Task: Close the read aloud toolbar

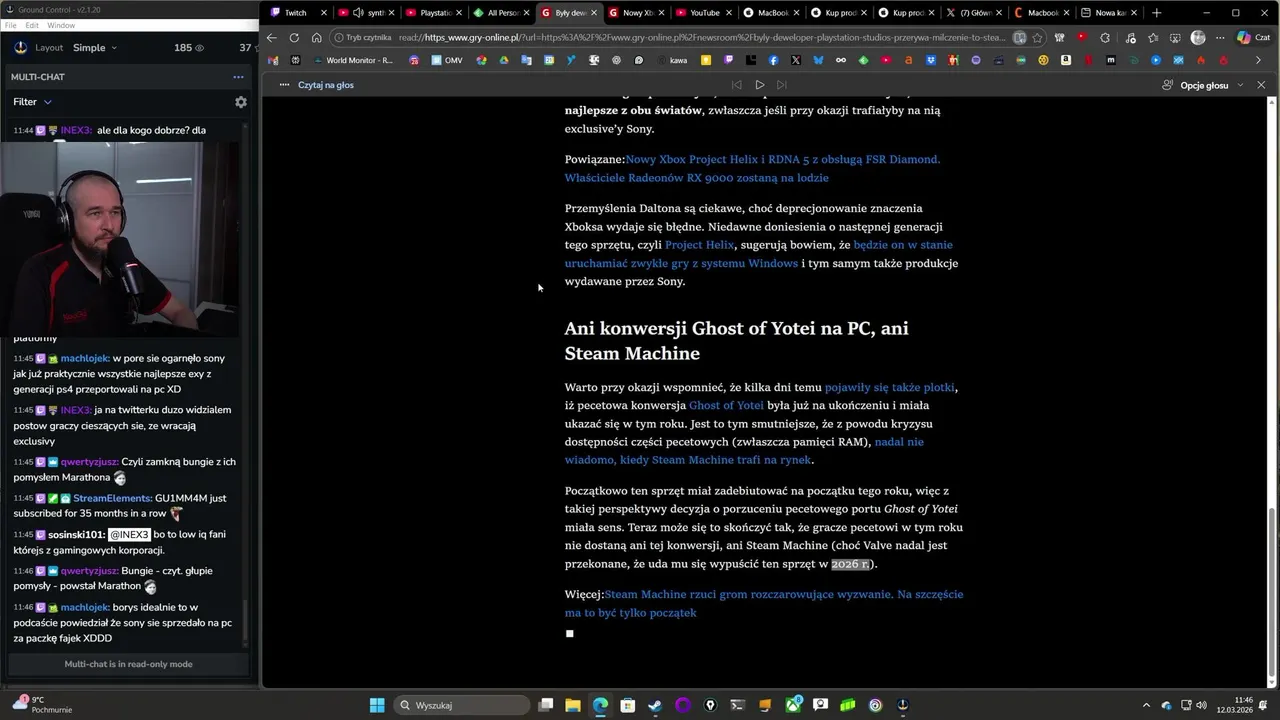Action: (x=1261, y=85)
